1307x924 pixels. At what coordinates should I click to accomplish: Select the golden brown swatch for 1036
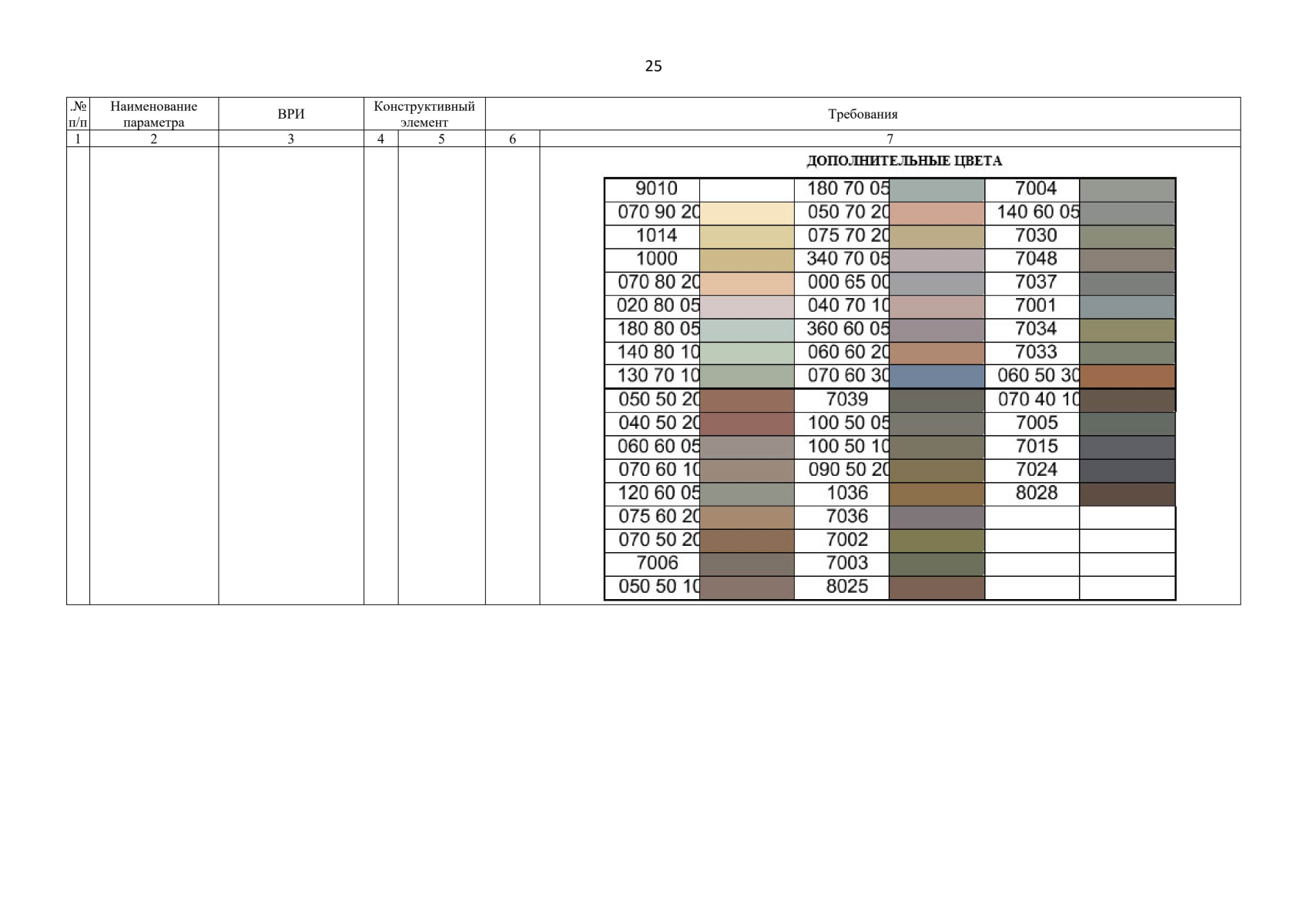937,494
